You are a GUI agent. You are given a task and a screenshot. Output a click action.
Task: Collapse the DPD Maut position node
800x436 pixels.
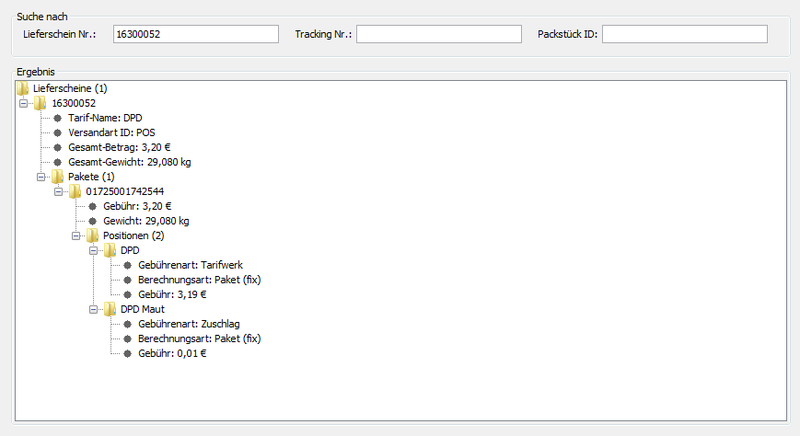coord(93,309)
